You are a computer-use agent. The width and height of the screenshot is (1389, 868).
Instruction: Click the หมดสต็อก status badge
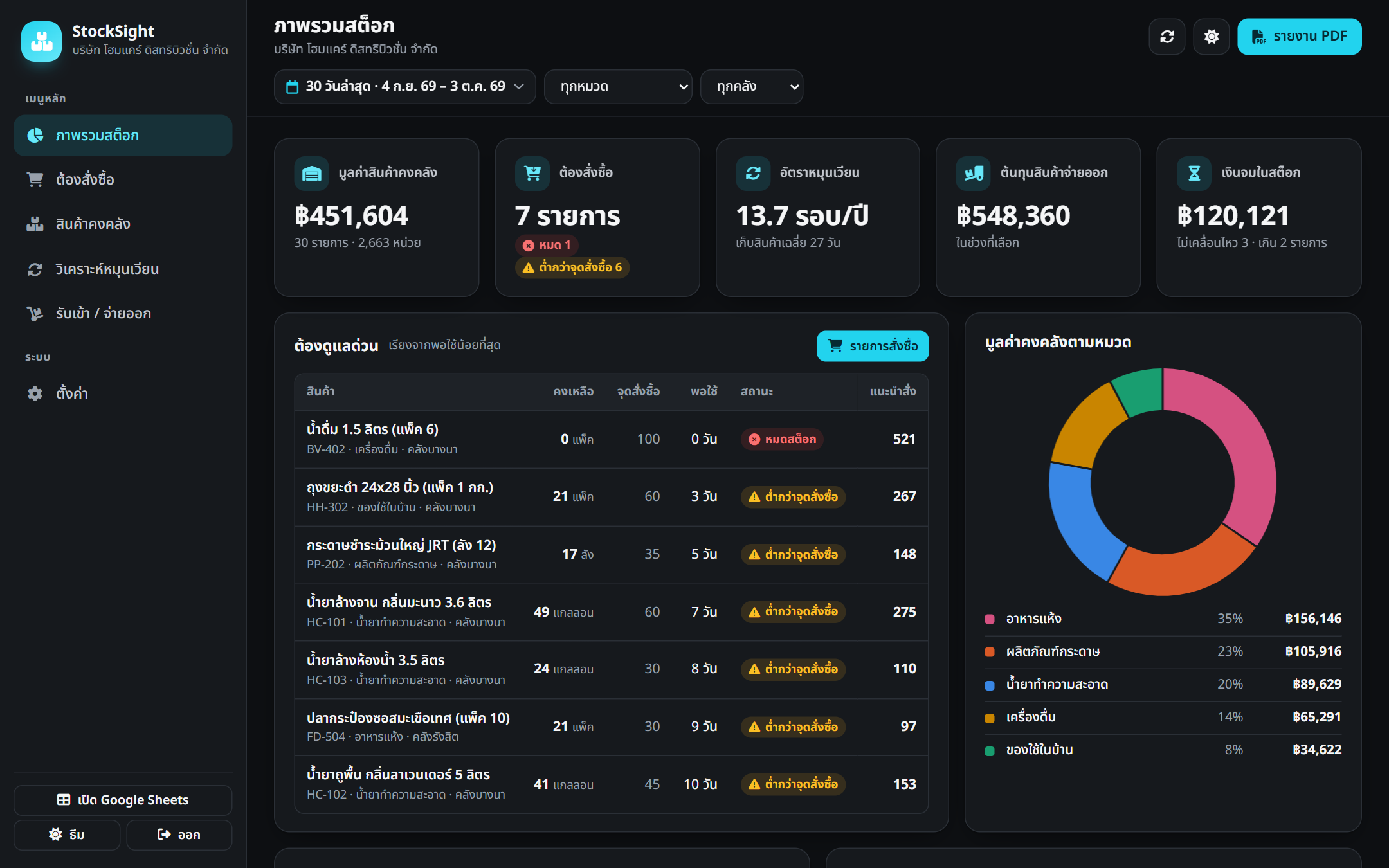point(782,439)
